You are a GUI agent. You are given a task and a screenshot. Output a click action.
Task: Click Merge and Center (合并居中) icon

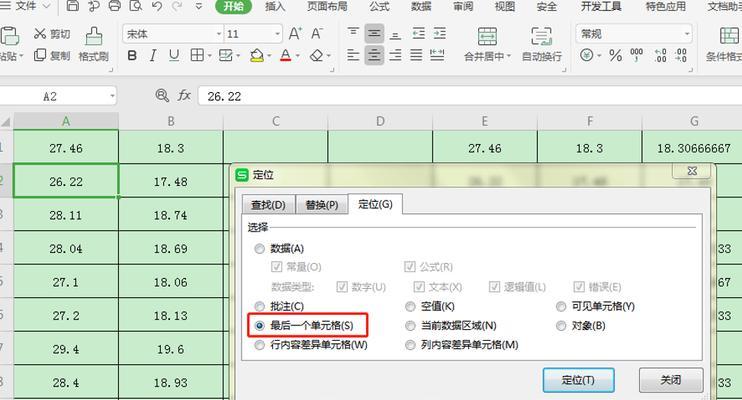tap(487, 36)
